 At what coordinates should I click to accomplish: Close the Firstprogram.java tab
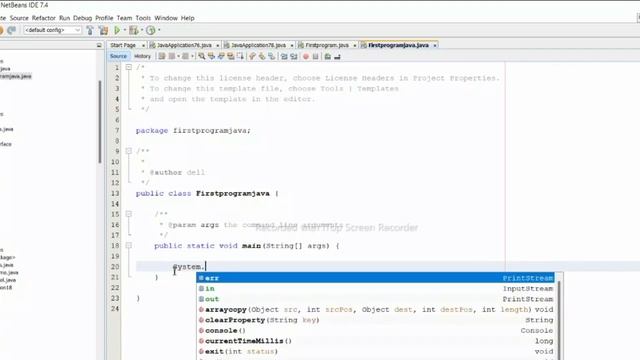(355, 45)
